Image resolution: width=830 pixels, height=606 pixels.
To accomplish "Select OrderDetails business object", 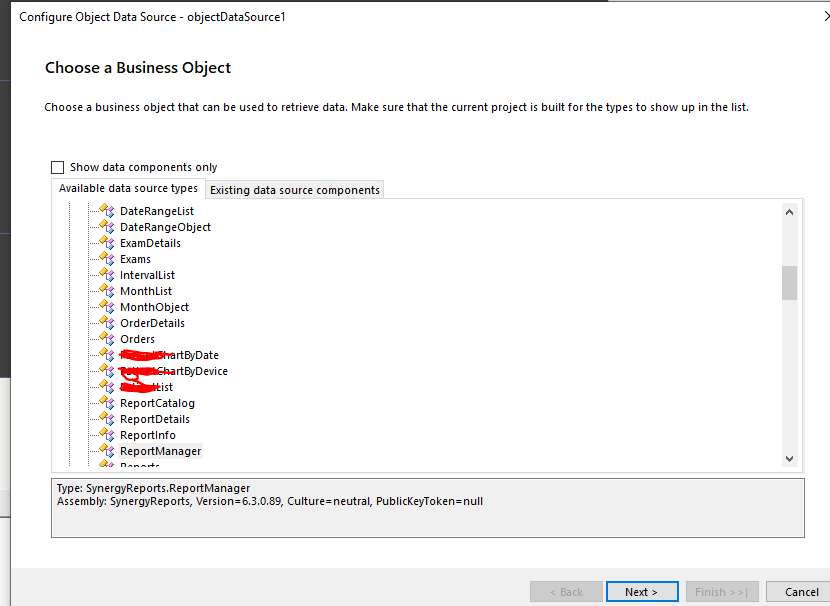I will click(x=152, y=323).
